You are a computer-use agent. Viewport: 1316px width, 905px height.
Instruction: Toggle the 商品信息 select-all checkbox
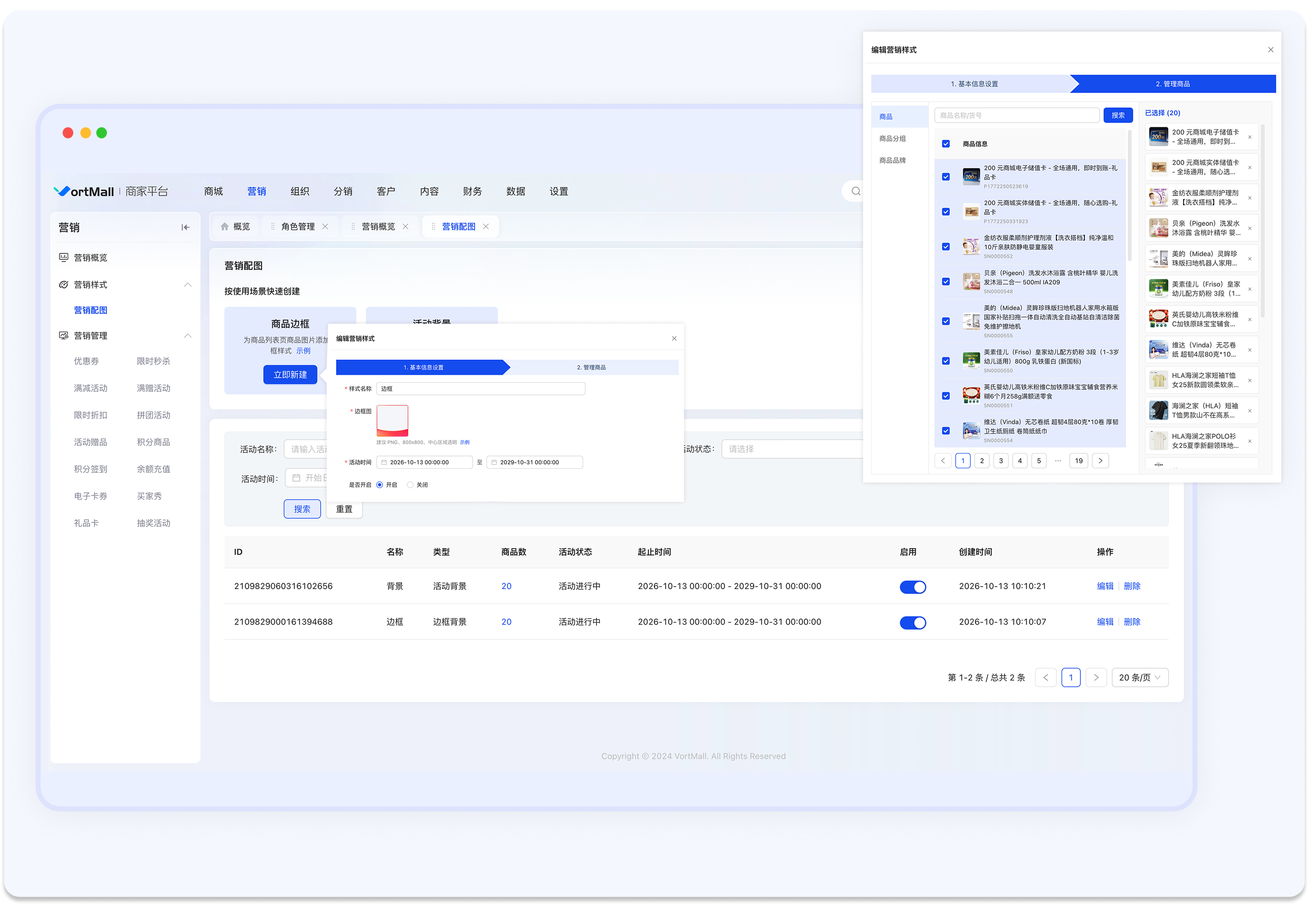tap(946, 144)
